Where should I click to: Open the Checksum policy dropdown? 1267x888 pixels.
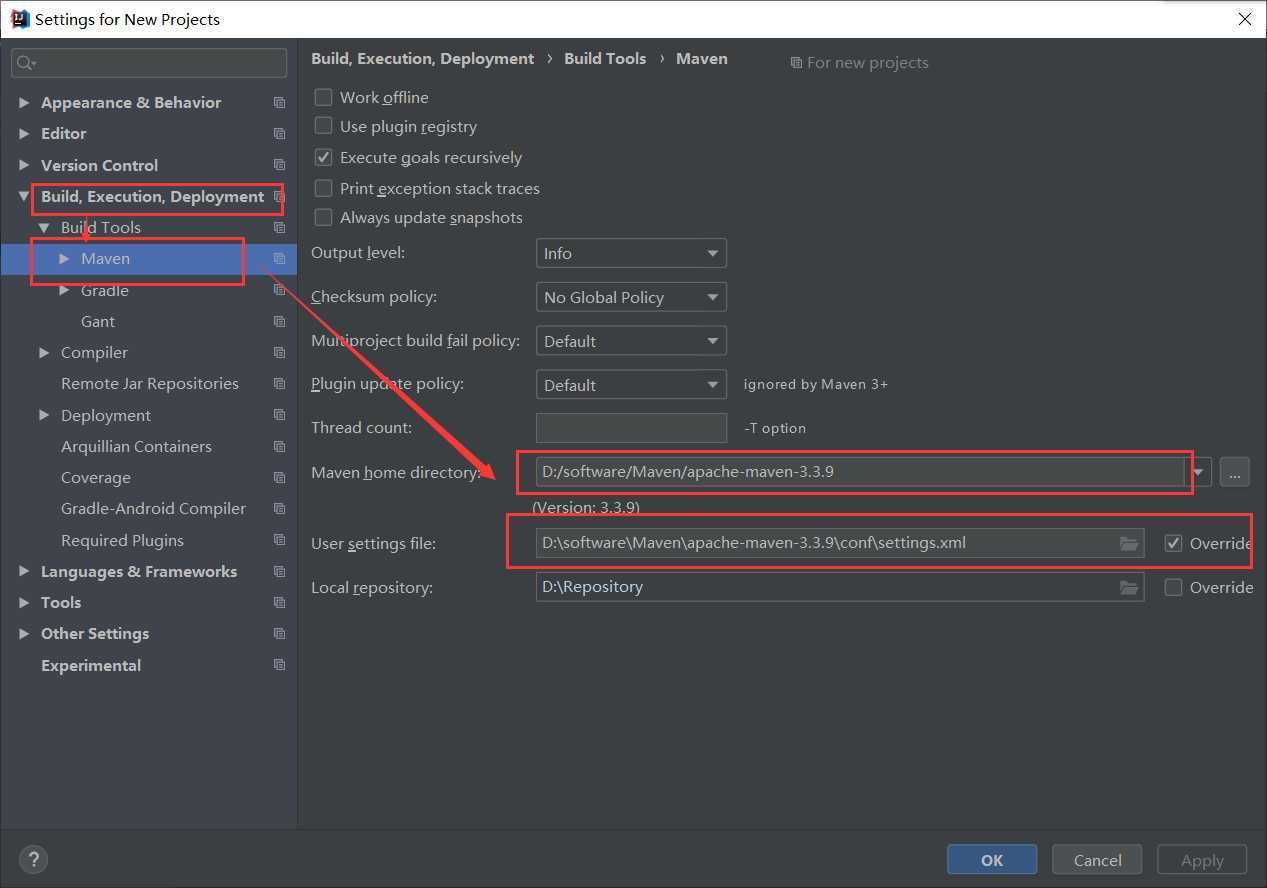[631, 297]
